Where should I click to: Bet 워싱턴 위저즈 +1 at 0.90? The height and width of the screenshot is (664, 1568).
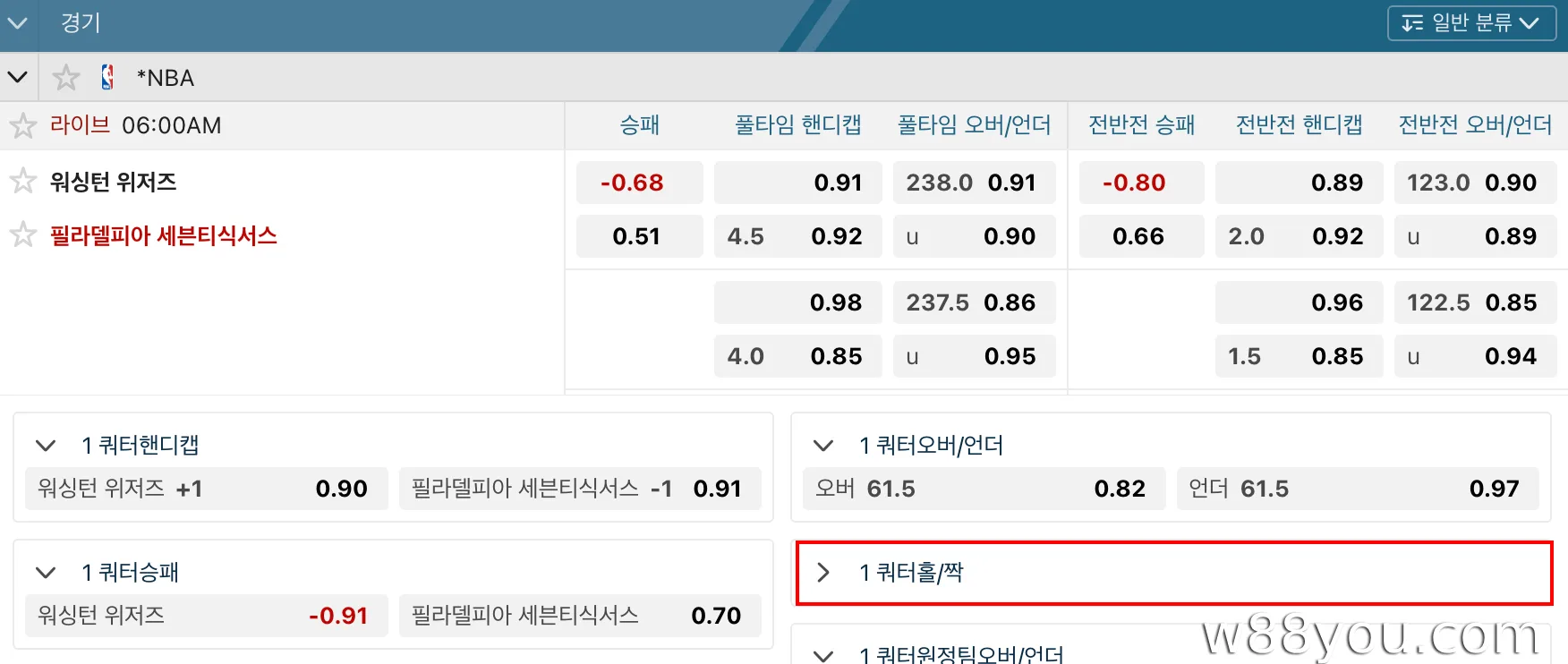pyautogui.click(x=206, y=489)
